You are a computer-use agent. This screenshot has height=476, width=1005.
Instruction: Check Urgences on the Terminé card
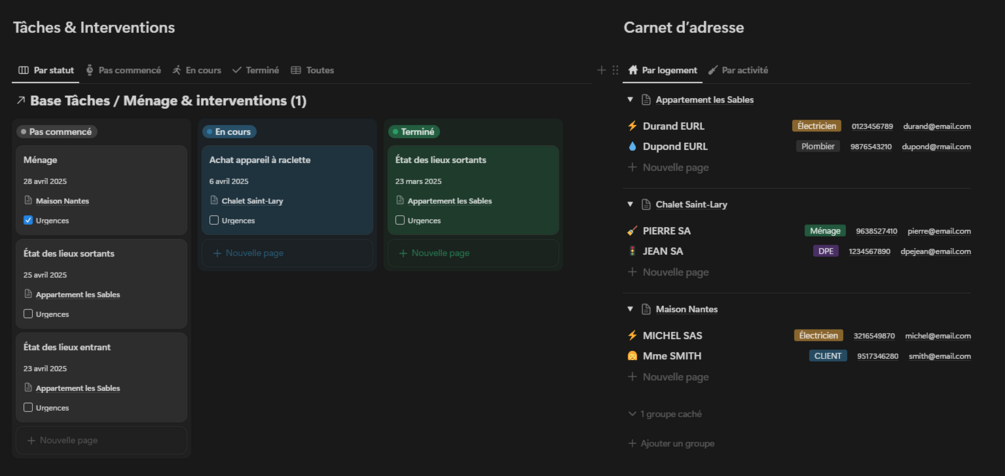(x=400, y=220)
